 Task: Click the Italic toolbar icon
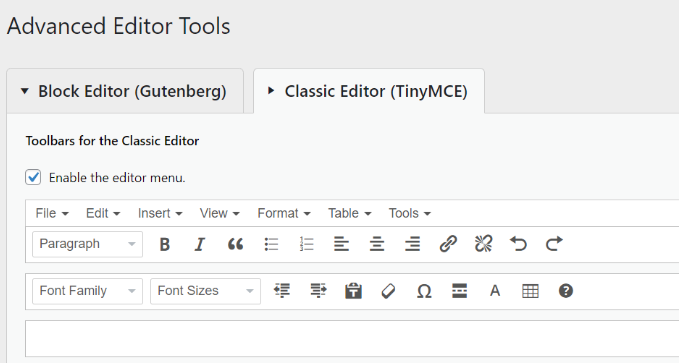(x=199, y=244)
